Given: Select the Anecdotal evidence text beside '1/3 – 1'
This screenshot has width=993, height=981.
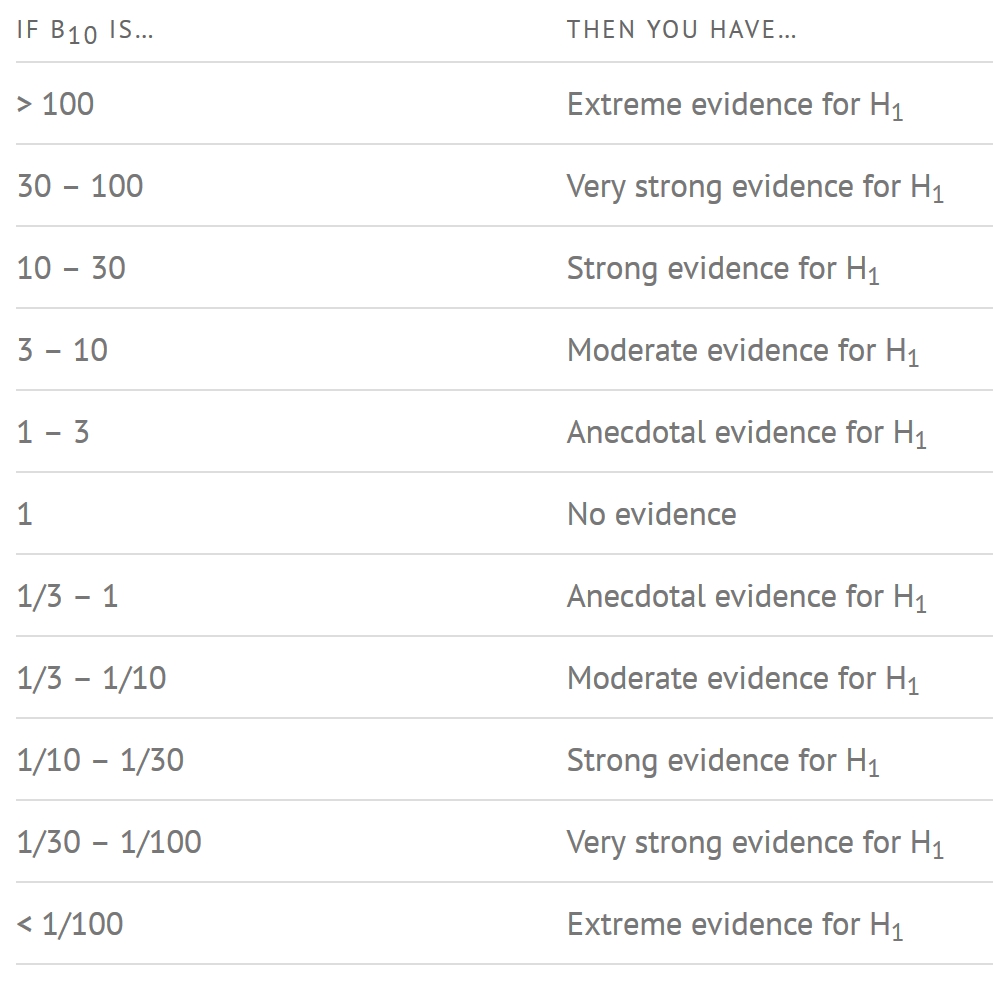Looking at the screenshot, I should (746, 597).
